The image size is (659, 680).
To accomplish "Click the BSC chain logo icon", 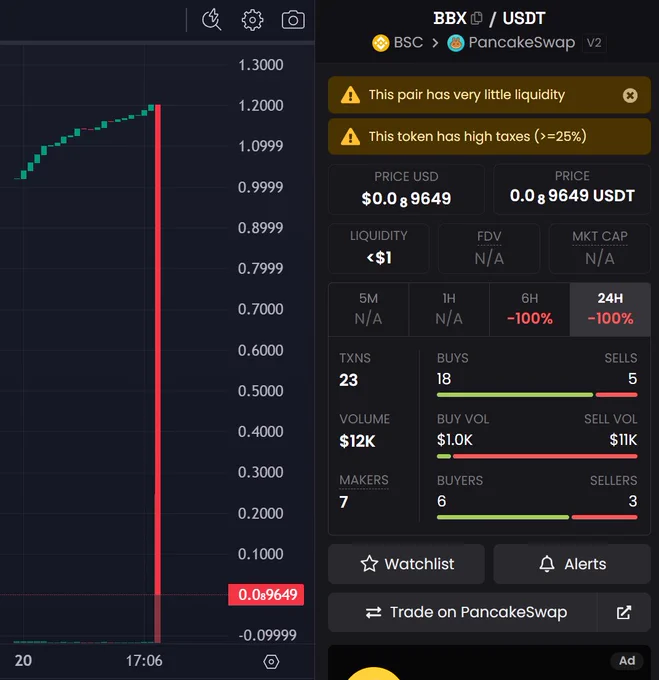I will (x=381, y=43).
